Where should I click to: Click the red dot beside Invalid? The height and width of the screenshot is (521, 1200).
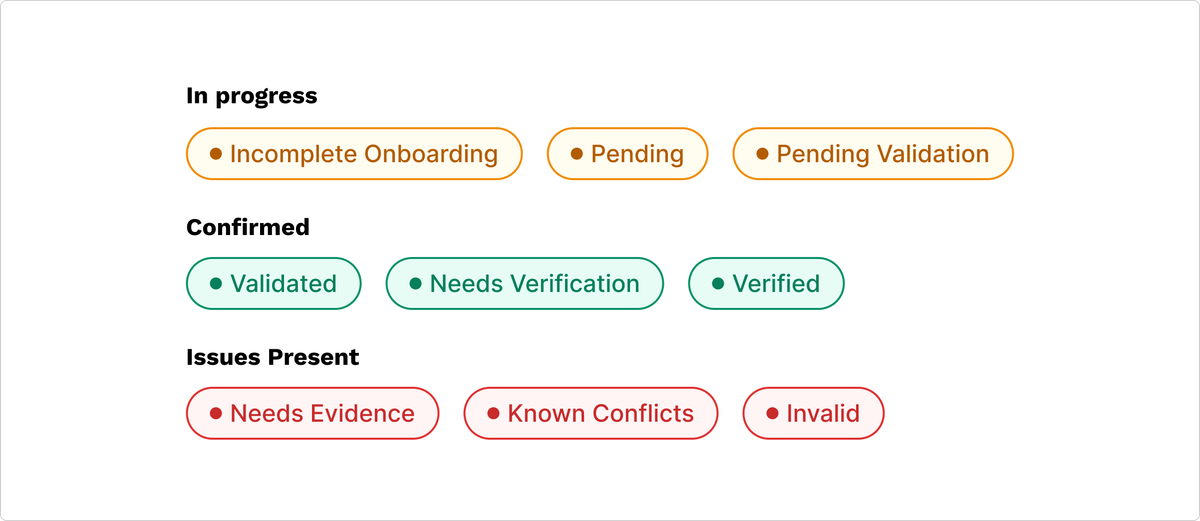(772, 413)
